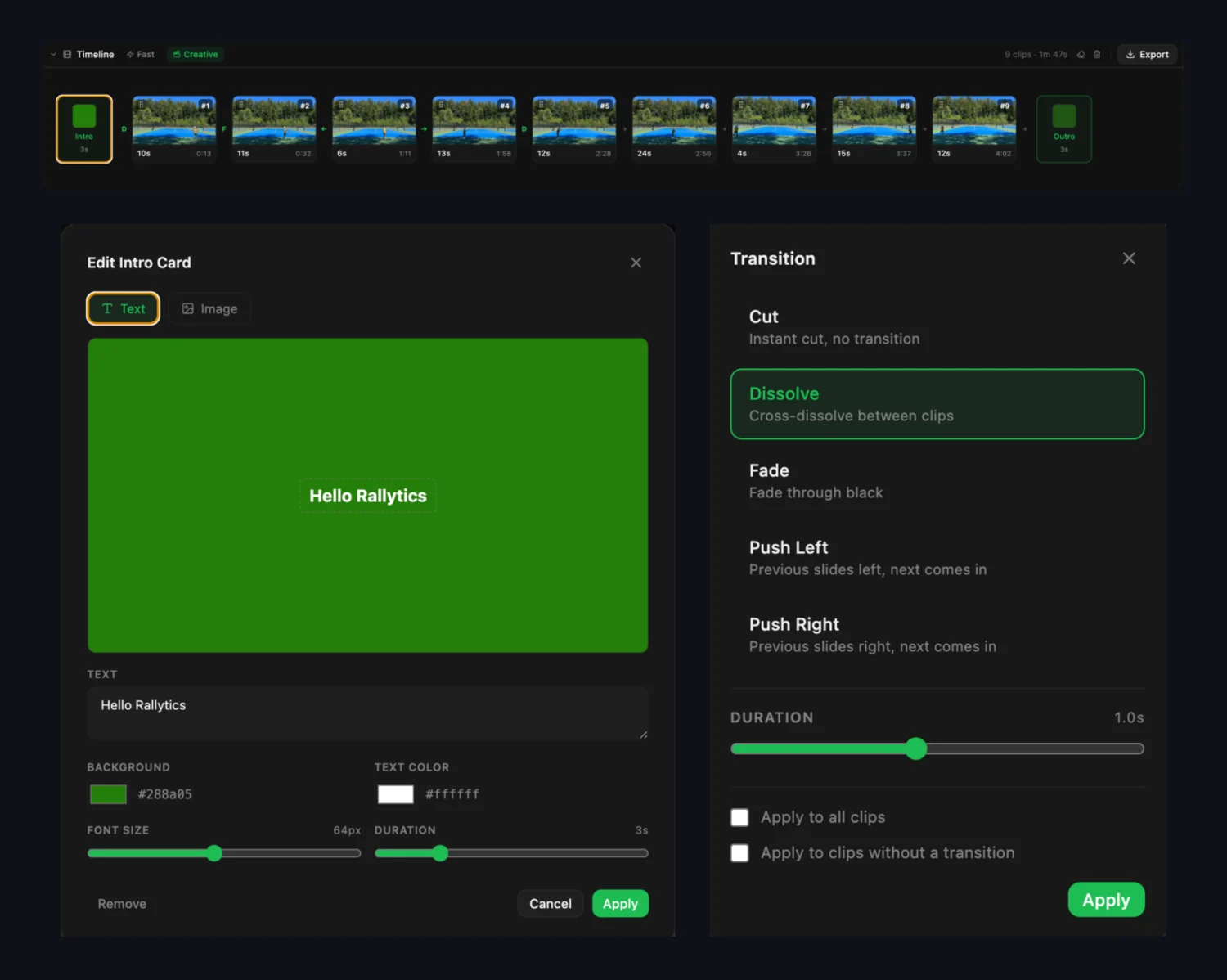Open transition arrow between clips #5 and #6
This screenshot has width=1227, height=980.
624,129
